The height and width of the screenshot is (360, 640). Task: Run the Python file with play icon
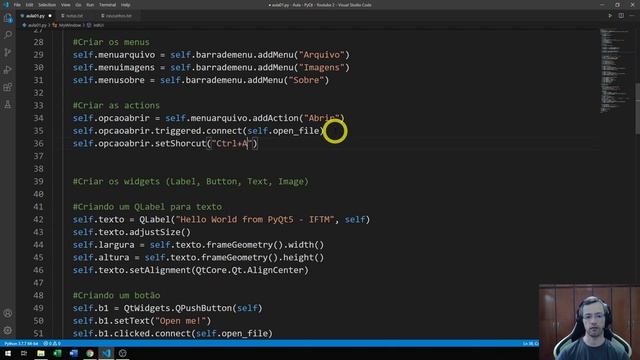pos(610,16)
